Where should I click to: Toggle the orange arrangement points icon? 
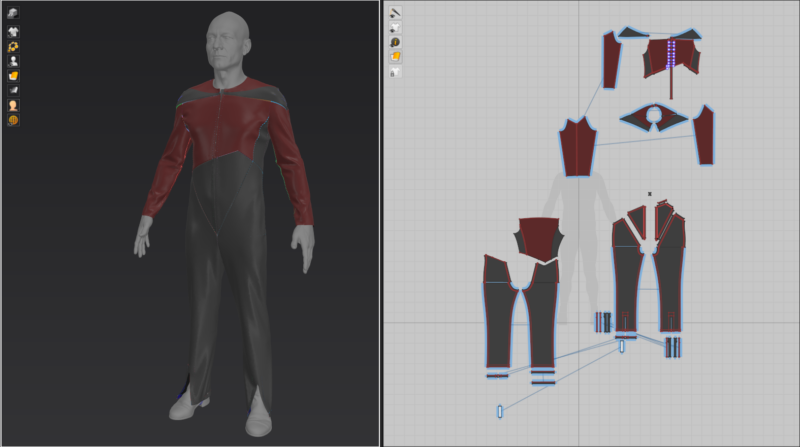point(13,46)
